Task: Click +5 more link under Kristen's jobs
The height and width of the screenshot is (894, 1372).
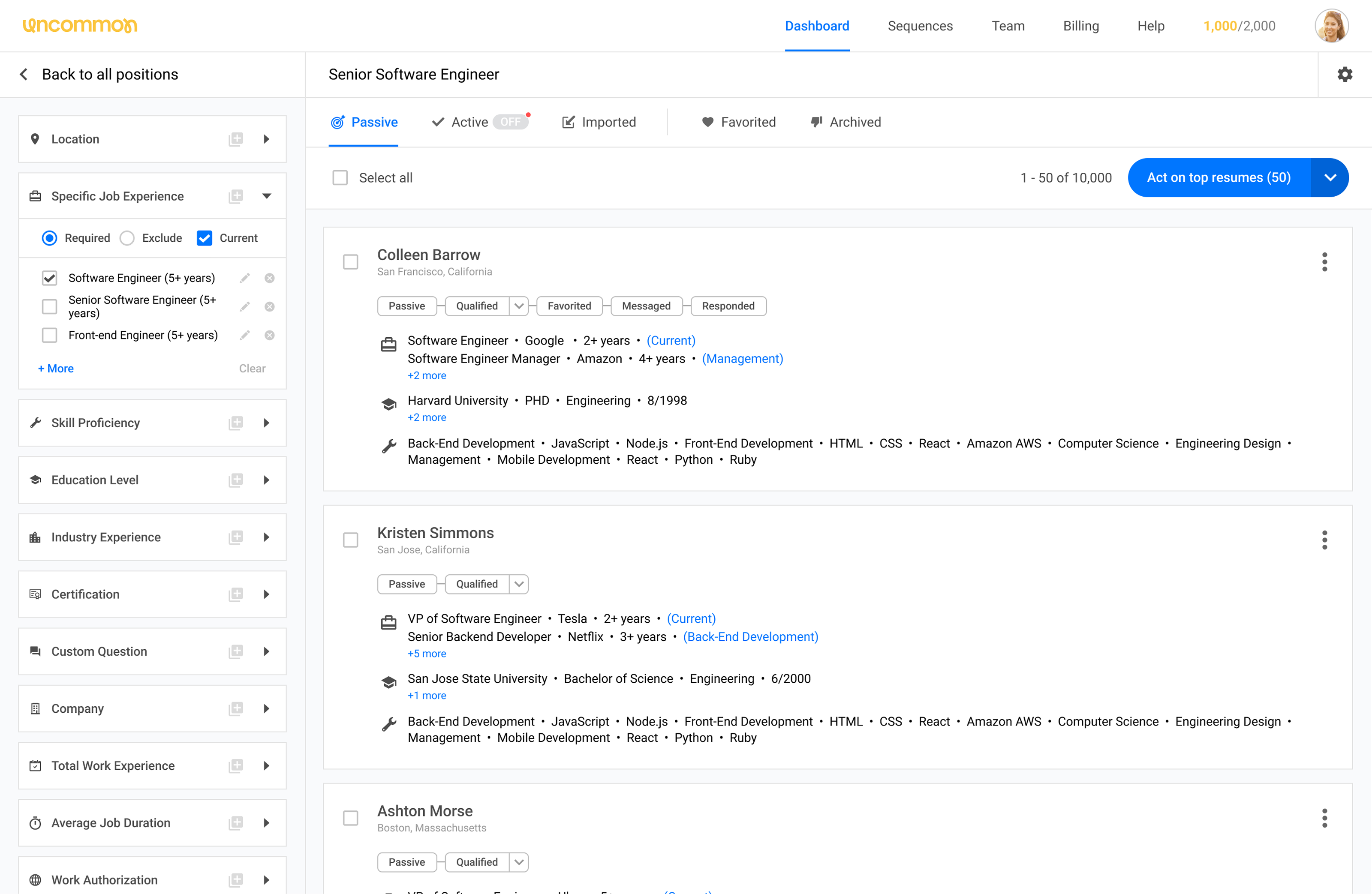Action: point(427,654)
